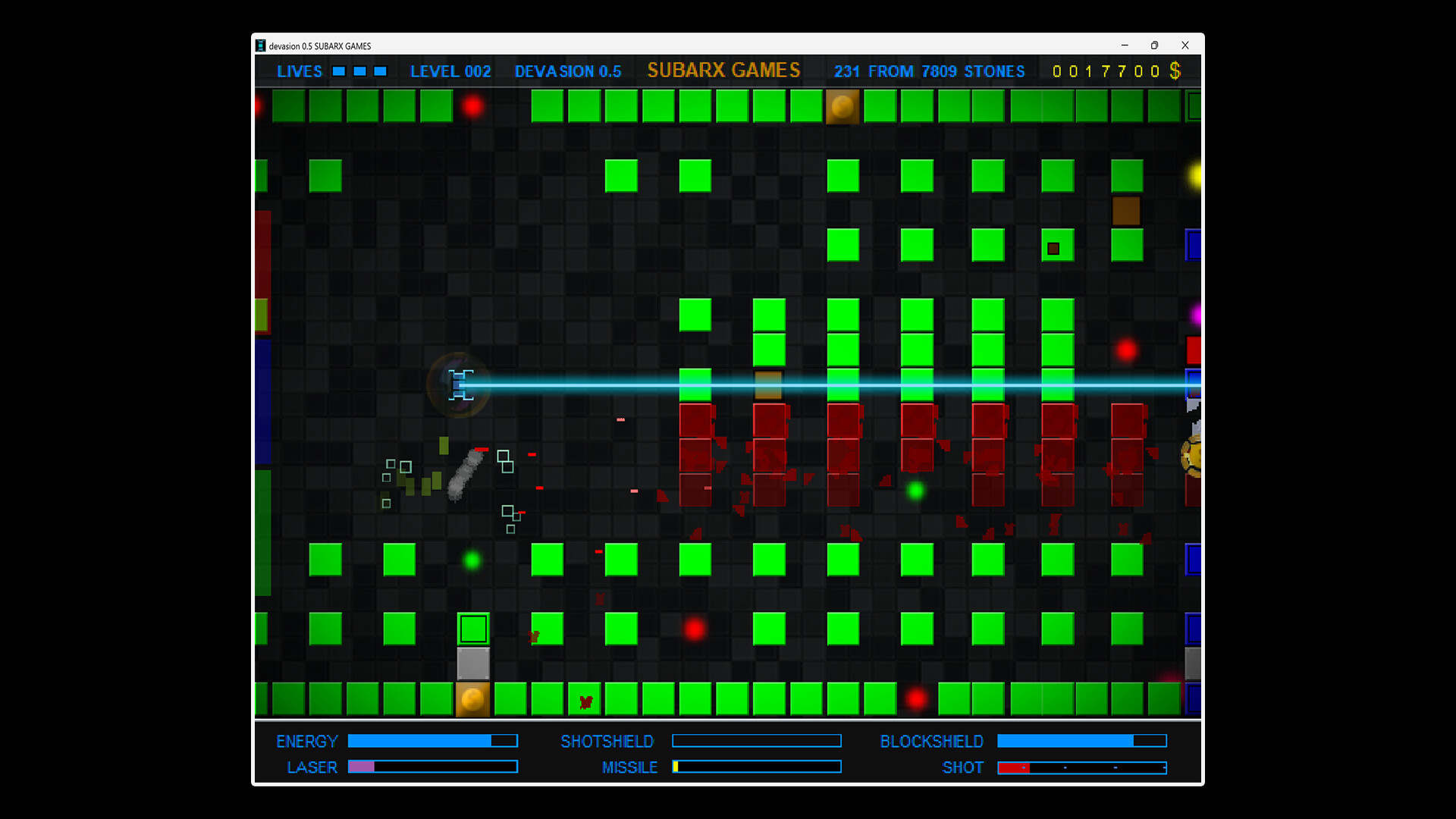Click the green ball in the lower playfield
This screenshot has width=1456, height=819.
[915, 491]
